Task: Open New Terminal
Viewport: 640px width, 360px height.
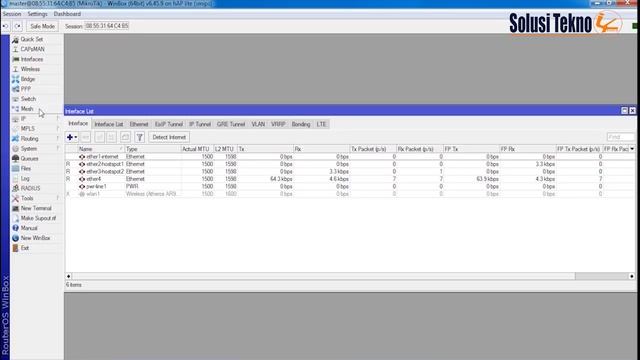Action: click(x=36, y=208)
